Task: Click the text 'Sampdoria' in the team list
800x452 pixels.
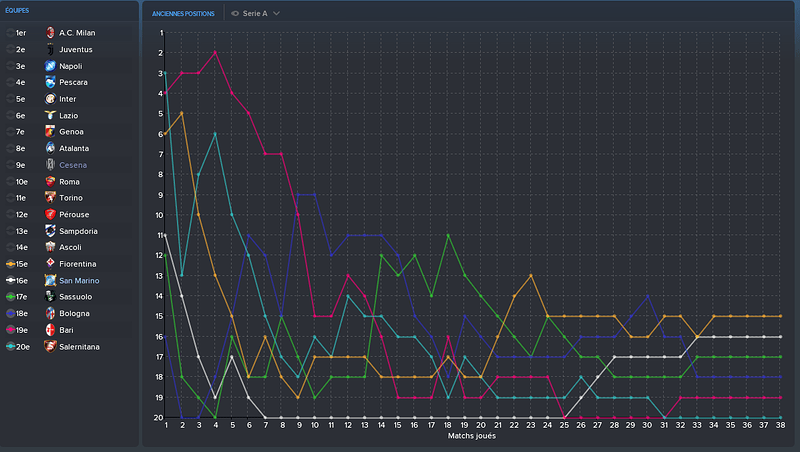Action: tap(78, 231)
